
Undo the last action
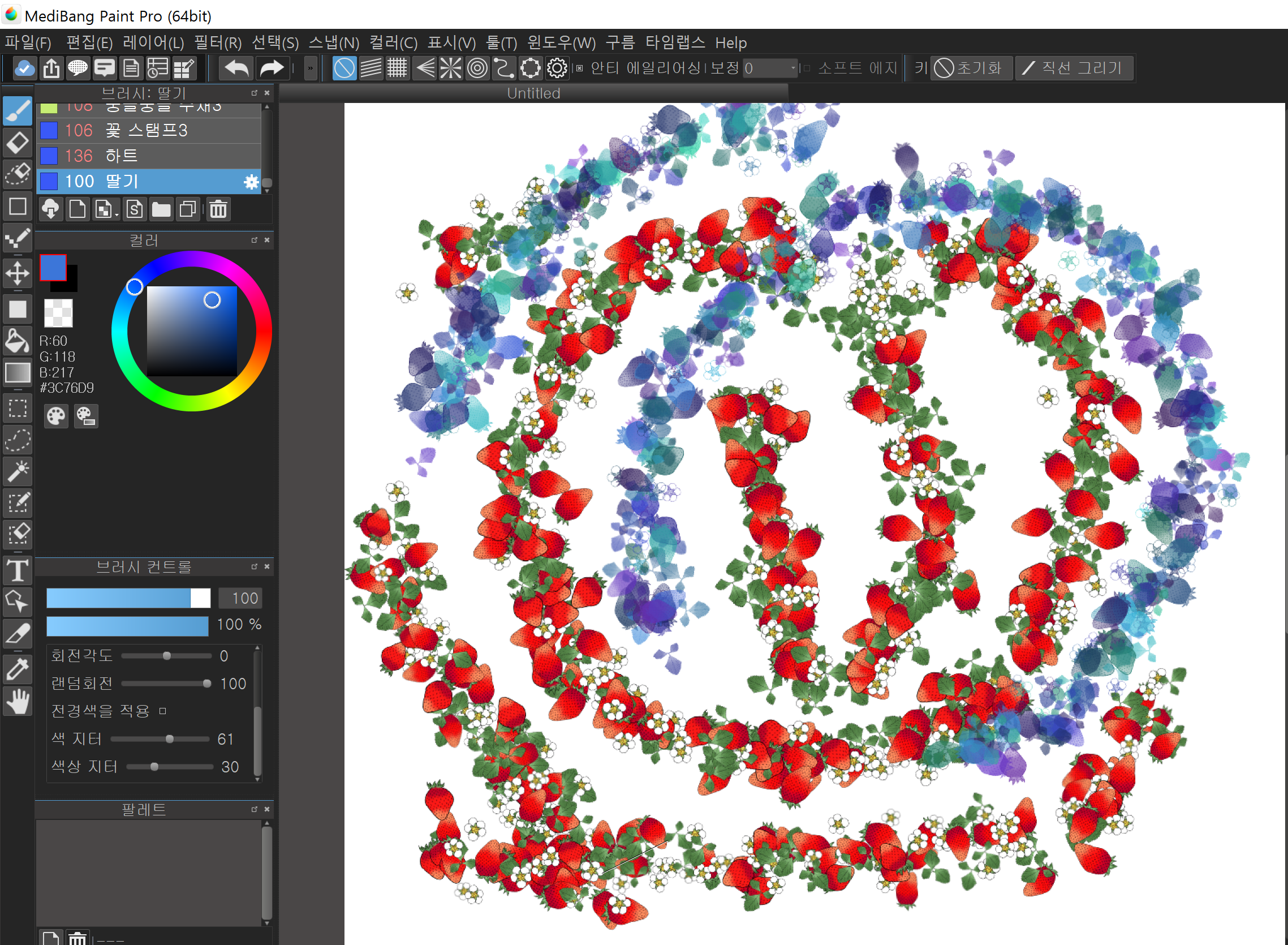pos(236,68)
